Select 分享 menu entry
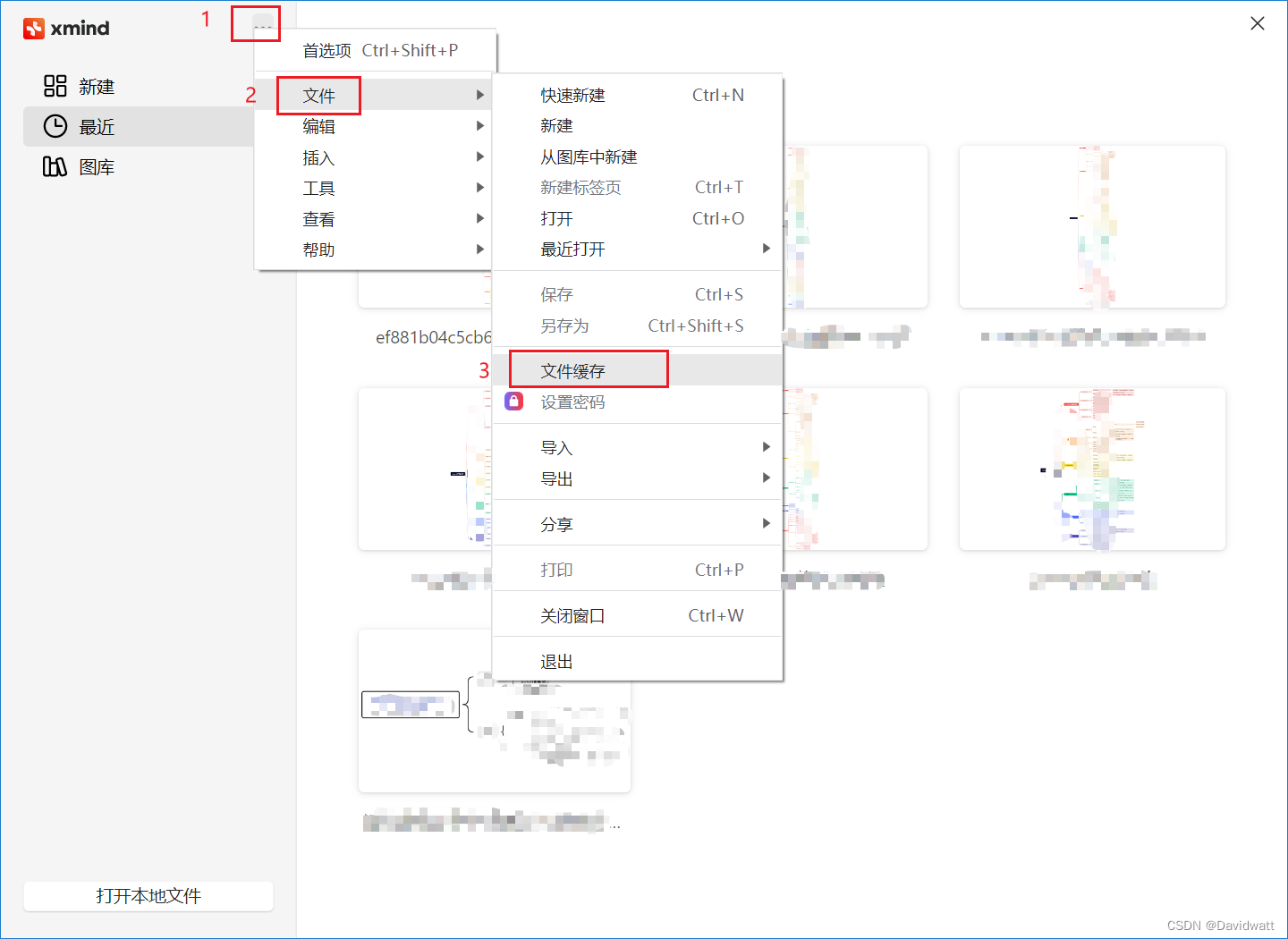The height and width of the screenshot is (939, 1288). pyautogui.click(x=638, y=524)
